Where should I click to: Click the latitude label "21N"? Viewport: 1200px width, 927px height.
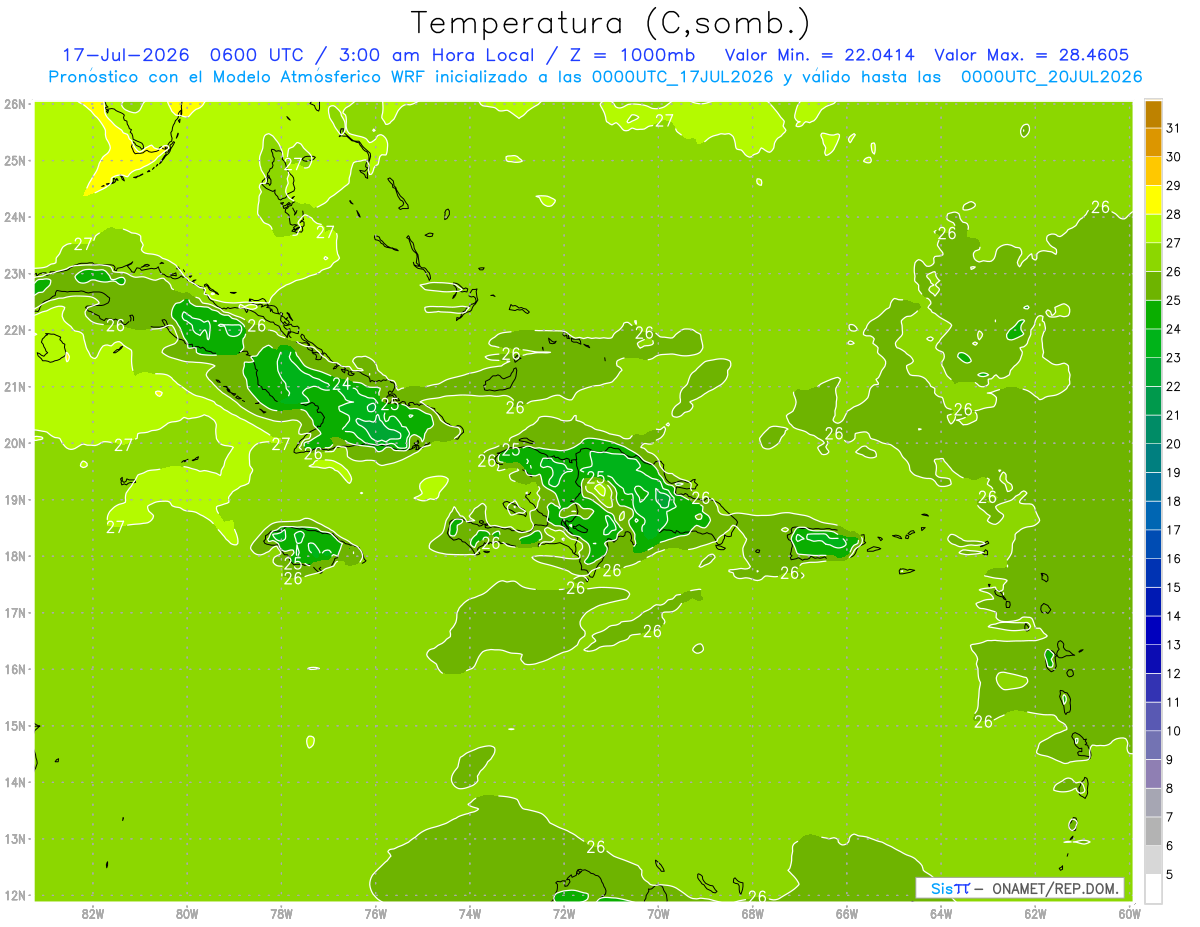(x=15, y=387)
